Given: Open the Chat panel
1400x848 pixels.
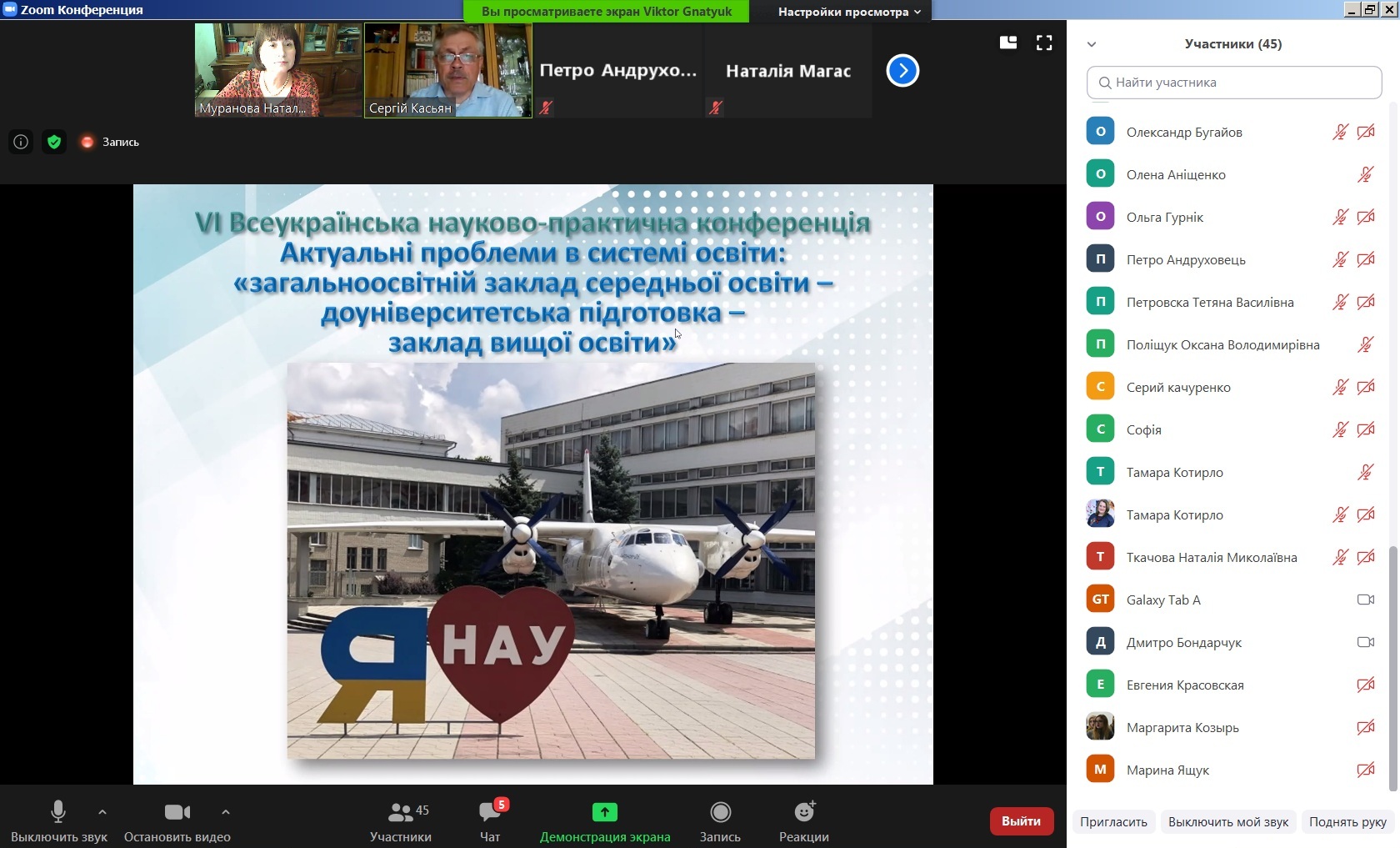Looking at the screenshot, I should (490, 820).
